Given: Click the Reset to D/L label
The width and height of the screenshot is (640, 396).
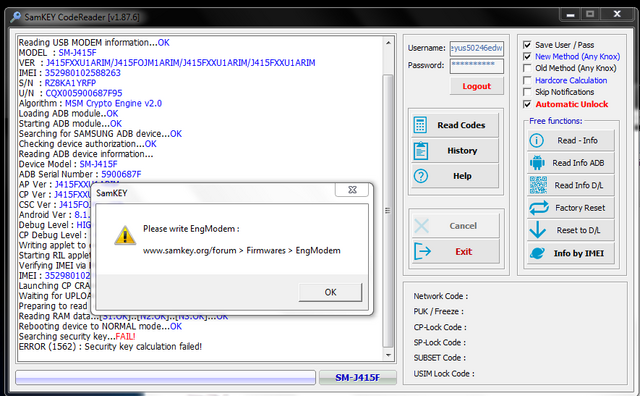Looking at the screenshot, I should tap(578, 230).
